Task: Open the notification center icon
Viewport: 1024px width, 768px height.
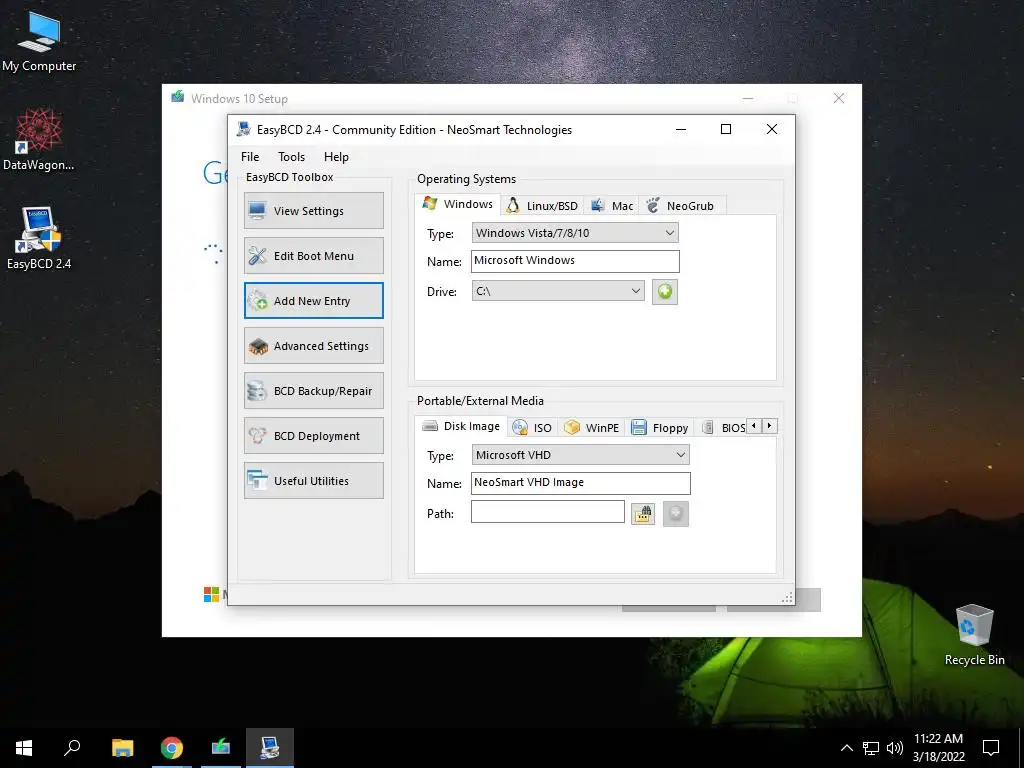Action: (991, 748)
